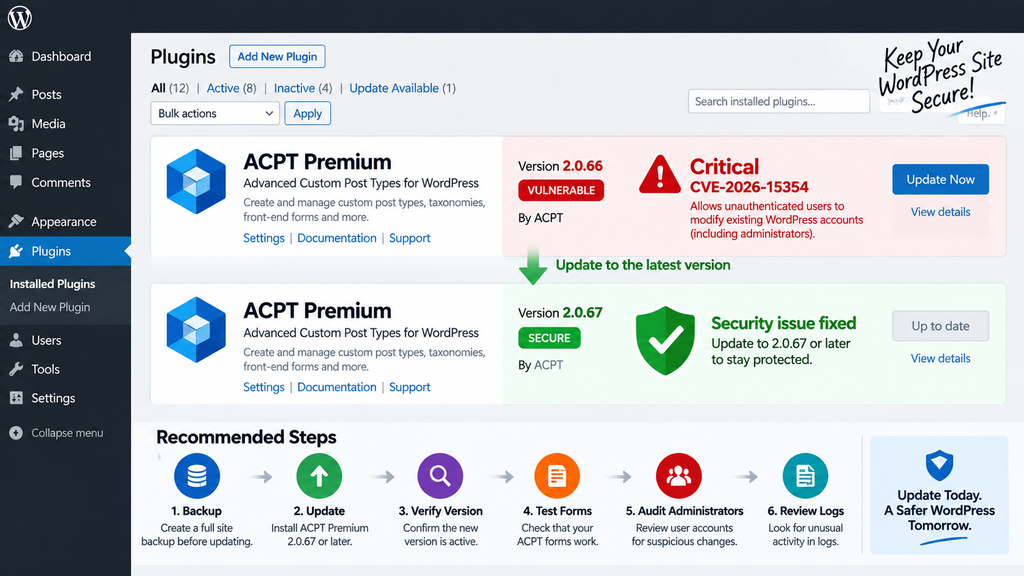1024x576 pixels.
Task: Filter plugins by Inactive
Action: coord(302,88)
